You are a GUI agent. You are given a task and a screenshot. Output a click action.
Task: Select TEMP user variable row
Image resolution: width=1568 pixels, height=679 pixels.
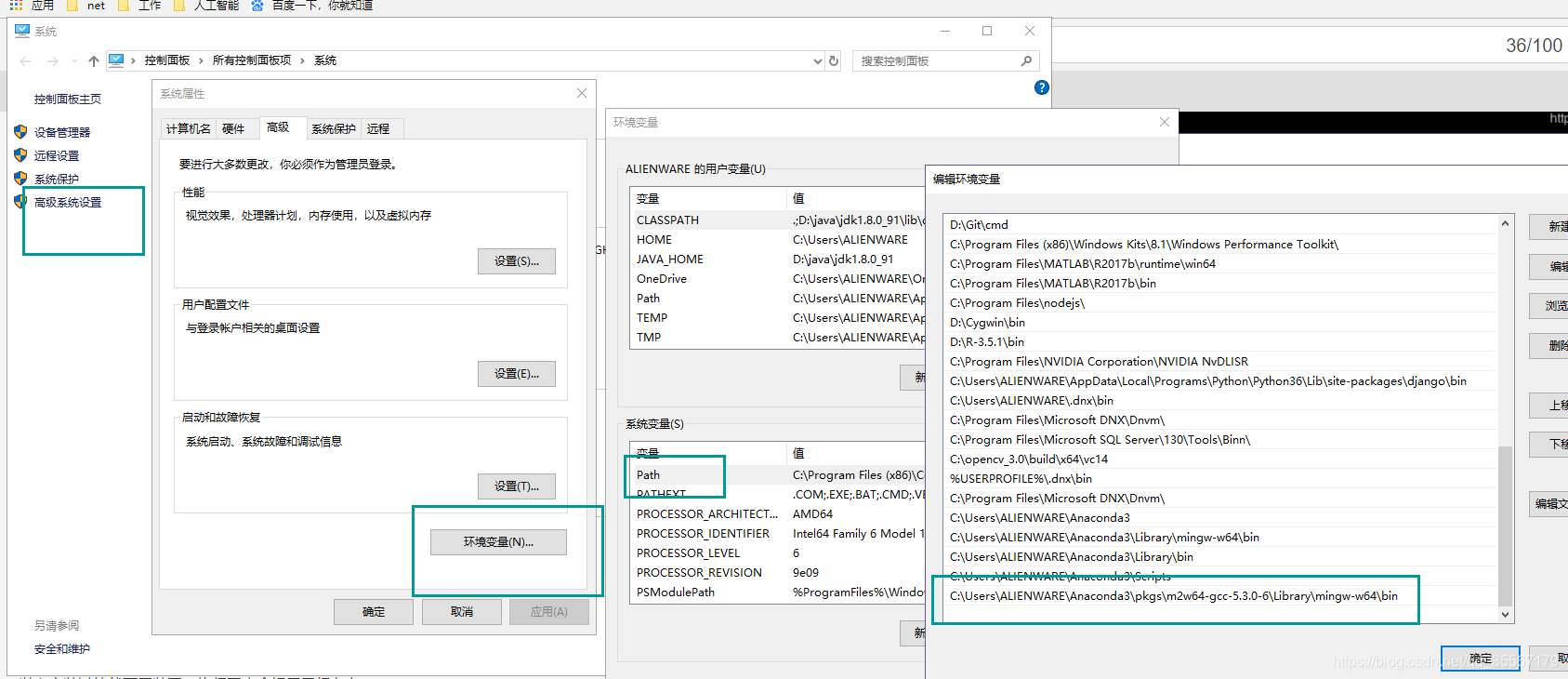(779, 318)
